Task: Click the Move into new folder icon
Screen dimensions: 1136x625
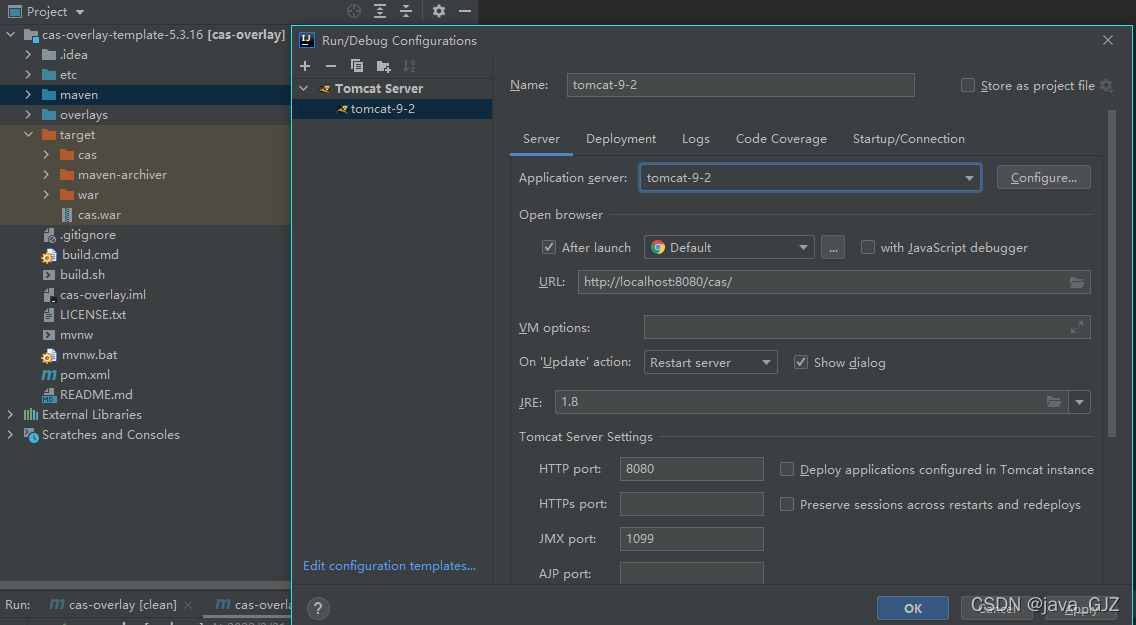Action: (x=383, y=67)
